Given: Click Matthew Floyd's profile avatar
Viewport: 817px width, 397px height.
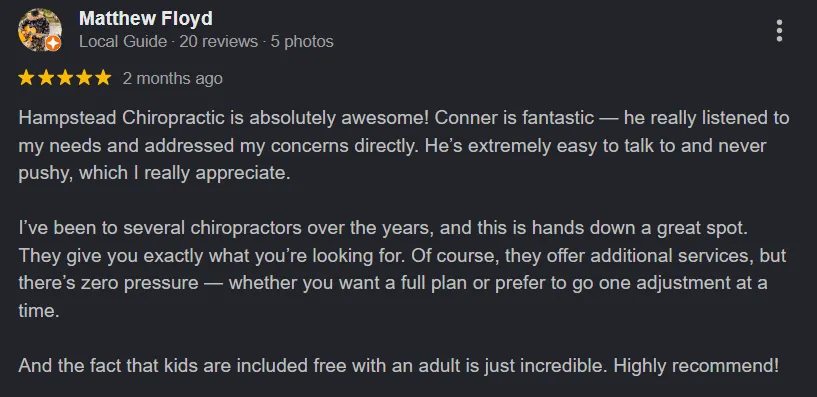Looking at the screenshot, I should coord(40,30).
